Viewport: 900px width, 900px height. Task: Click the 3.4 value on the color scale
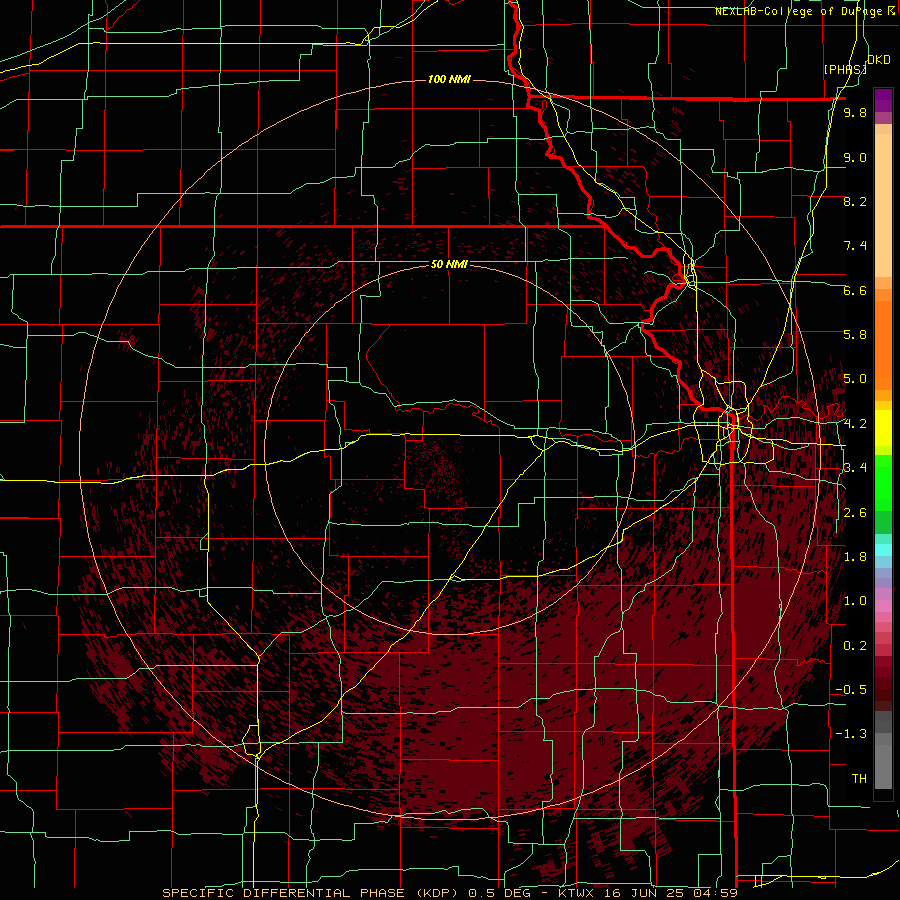pyautogui.click(x=855, y=468)
